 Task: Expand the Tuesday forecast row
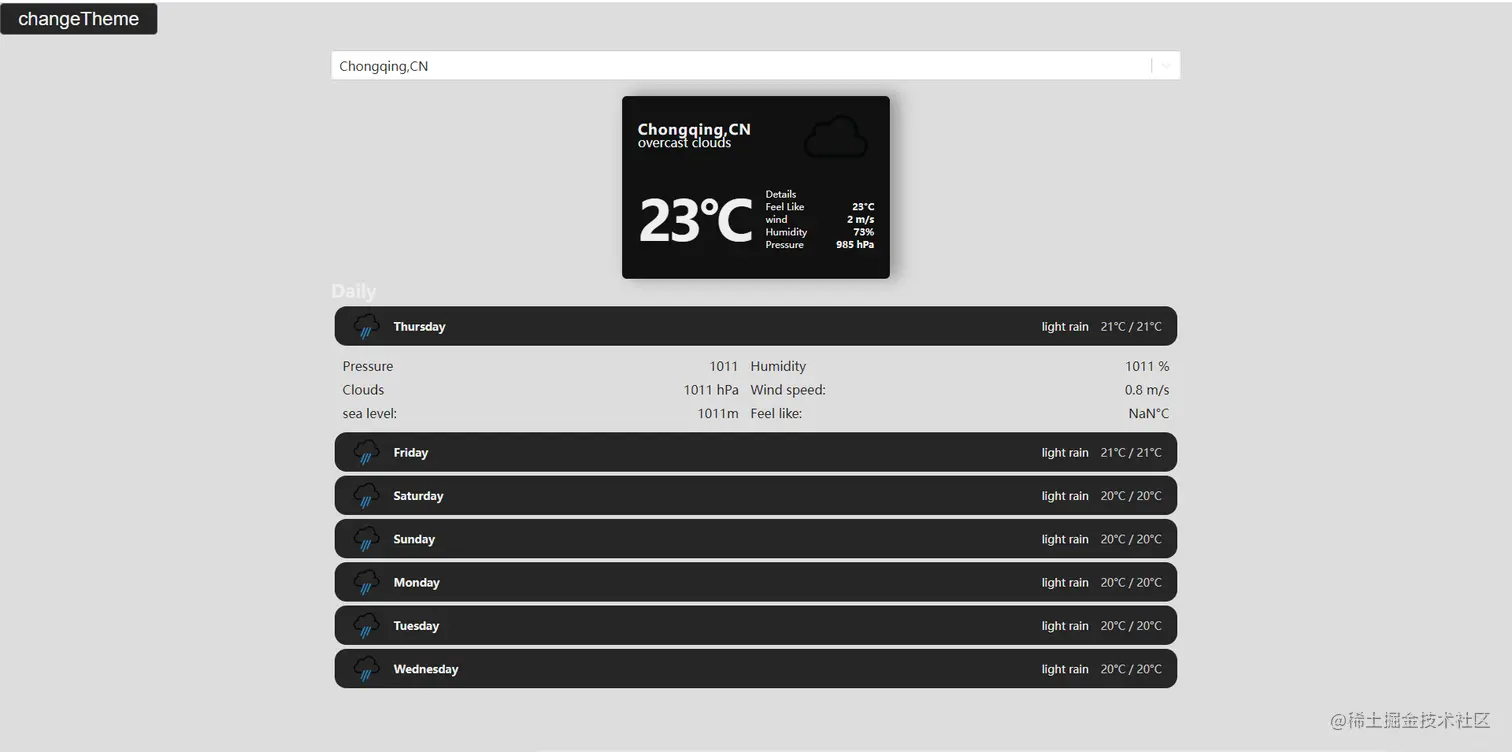[756, 626]
